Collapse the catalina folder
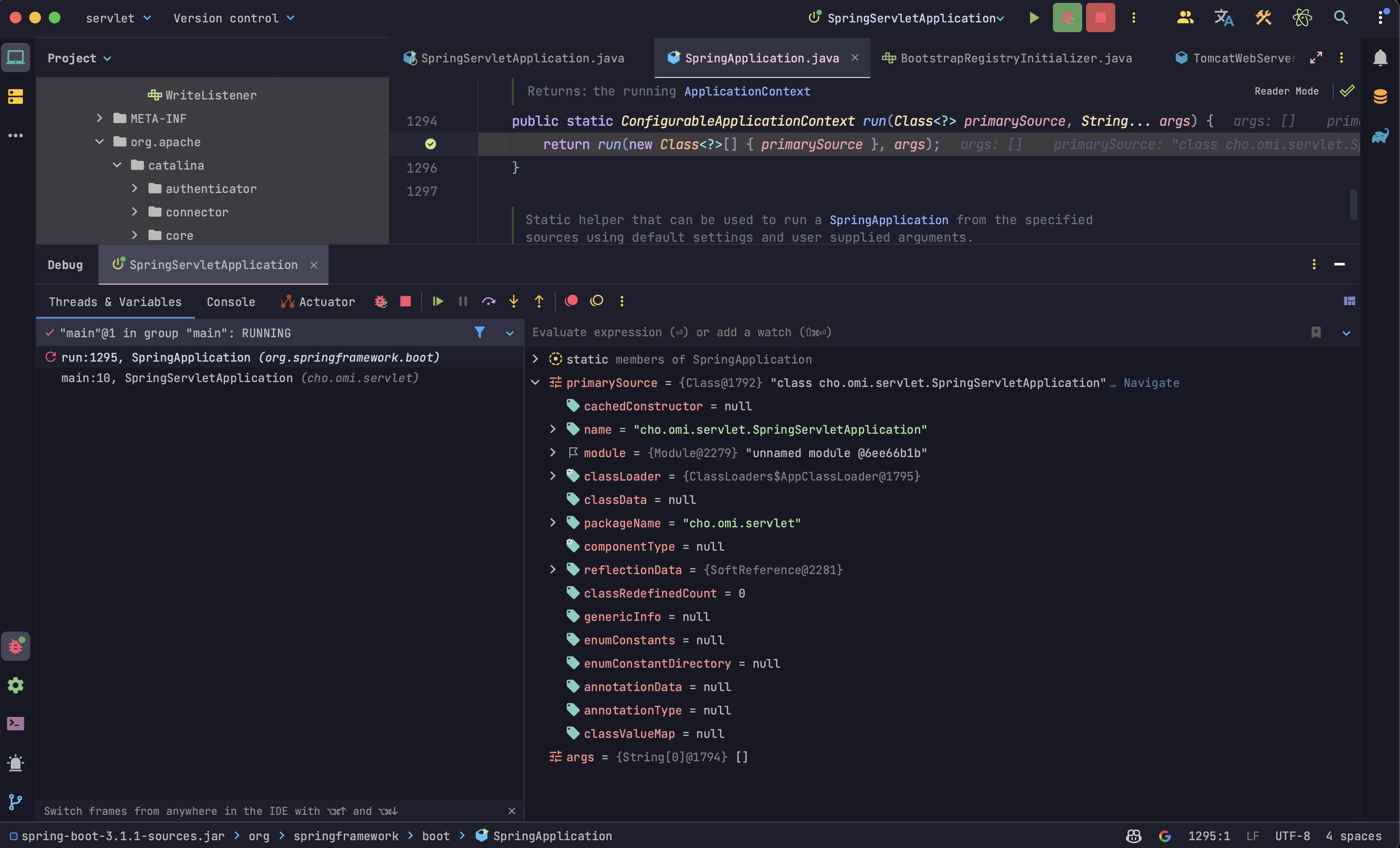This screenshot has height=848, width=1400. (117, 165)
